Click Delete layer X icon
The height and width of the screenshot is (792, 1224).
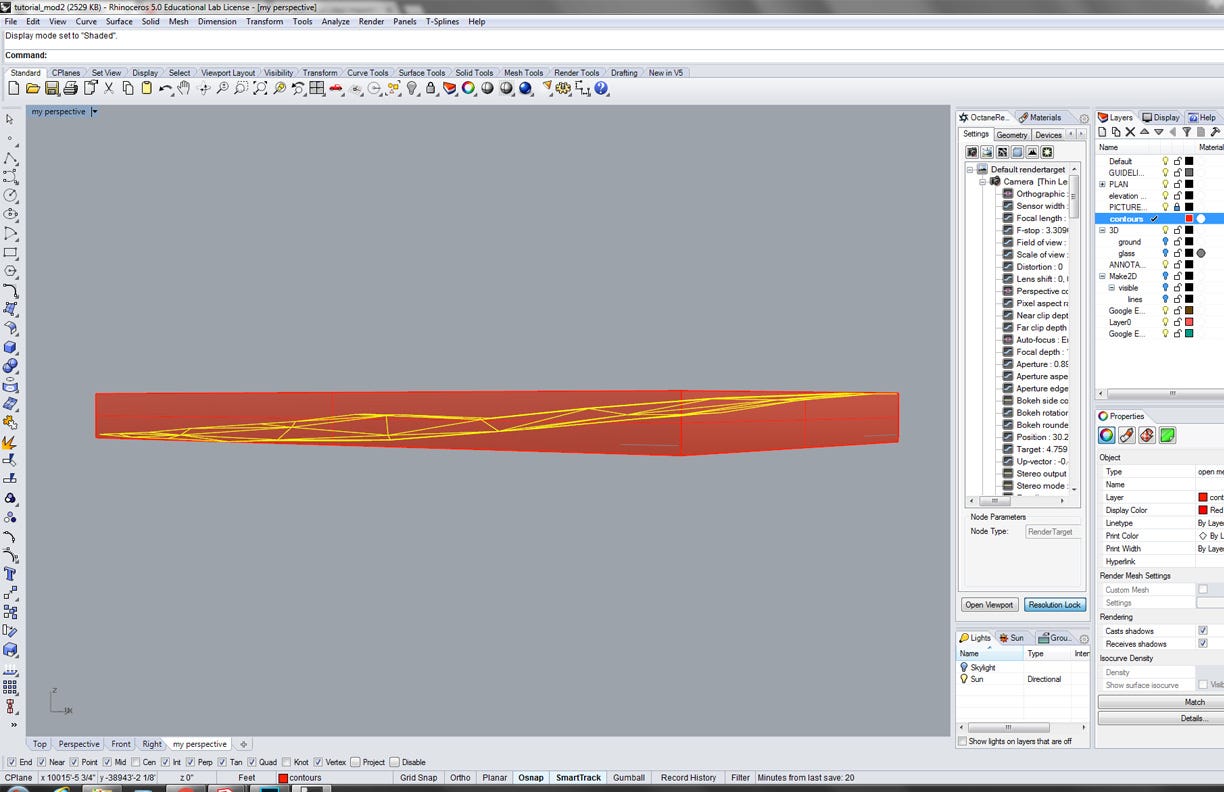click(x=1130, y=131)
